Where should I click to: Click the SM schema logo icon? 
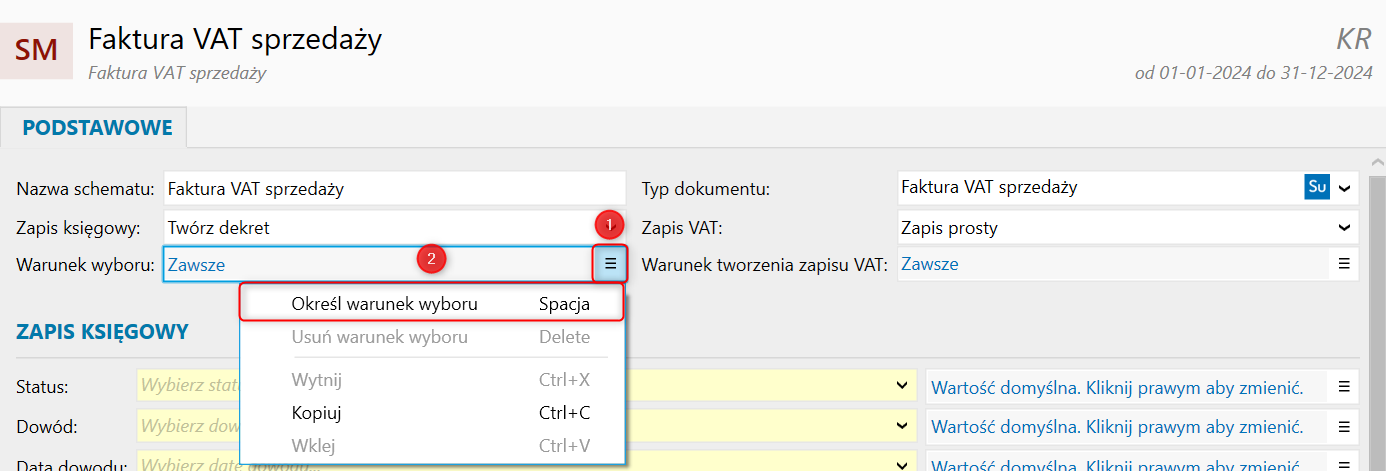tap(37, 49)
